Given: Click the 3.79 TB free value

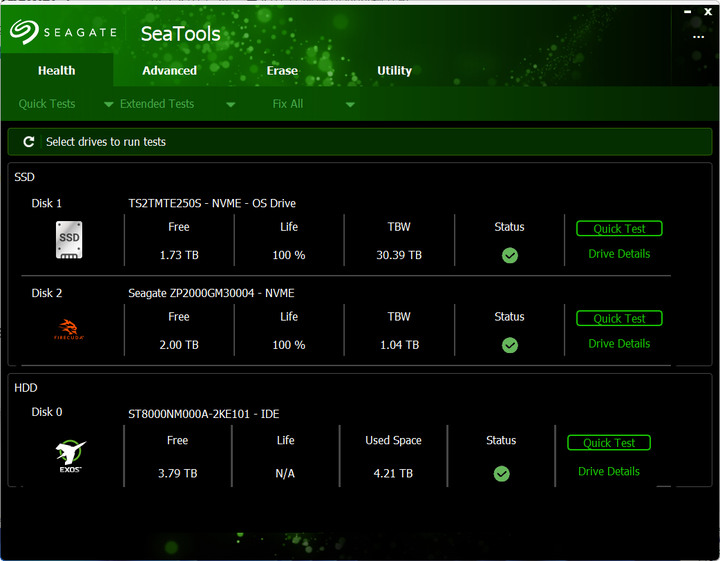Looking at the screenshot, I should tap(178, 474).
